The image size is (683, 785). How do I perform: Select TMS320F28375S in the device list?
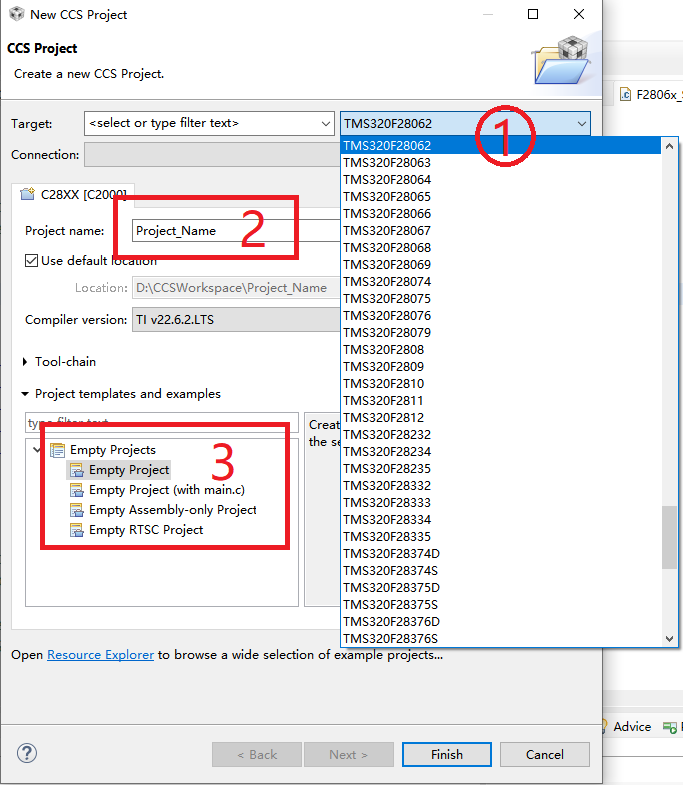pos(501,605)
